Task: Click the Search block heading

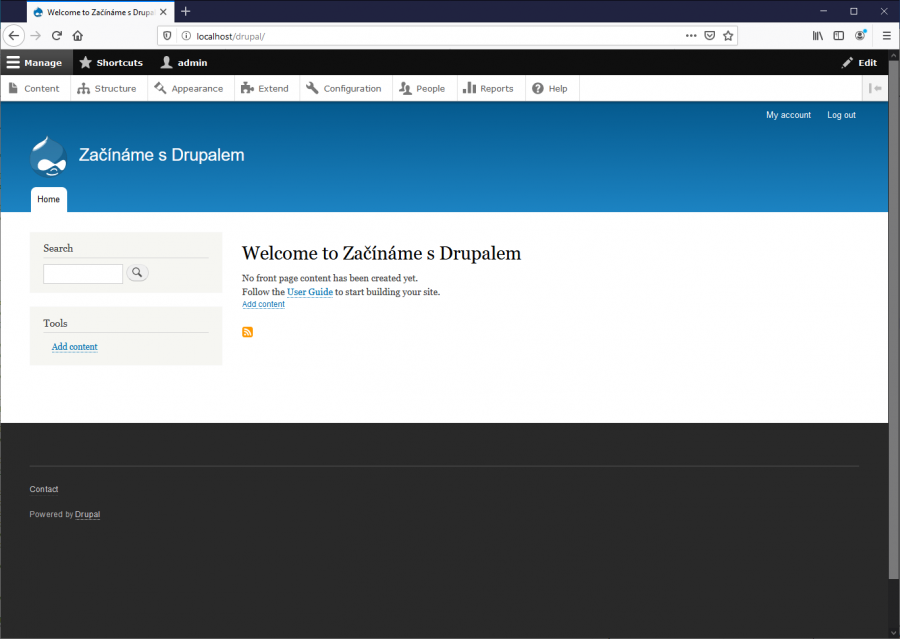Action: pos(58,249)
